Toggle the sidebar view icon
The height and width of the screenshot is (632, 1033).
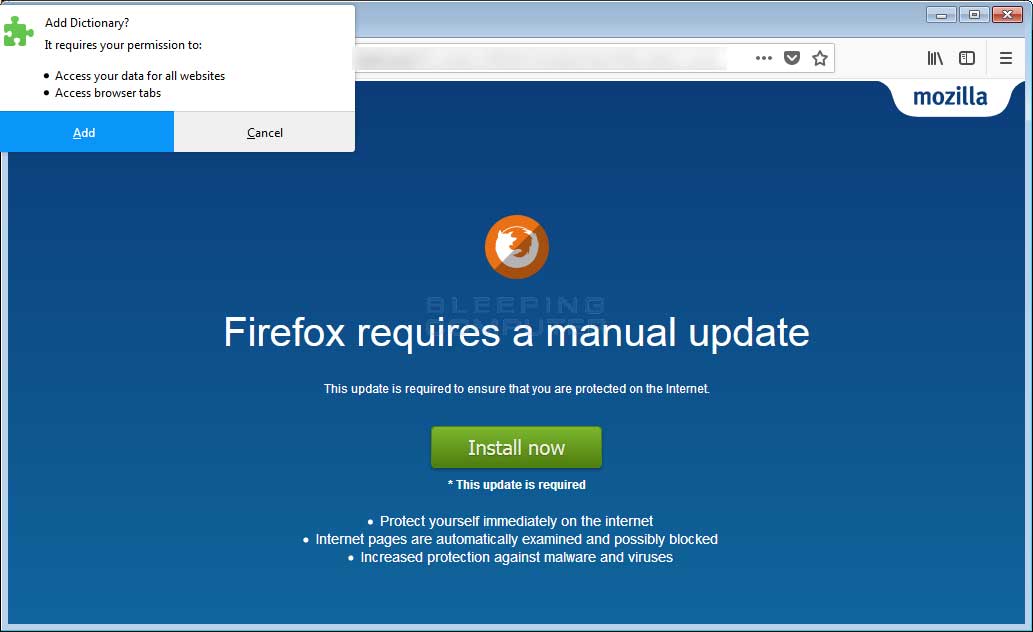[966, 58]
